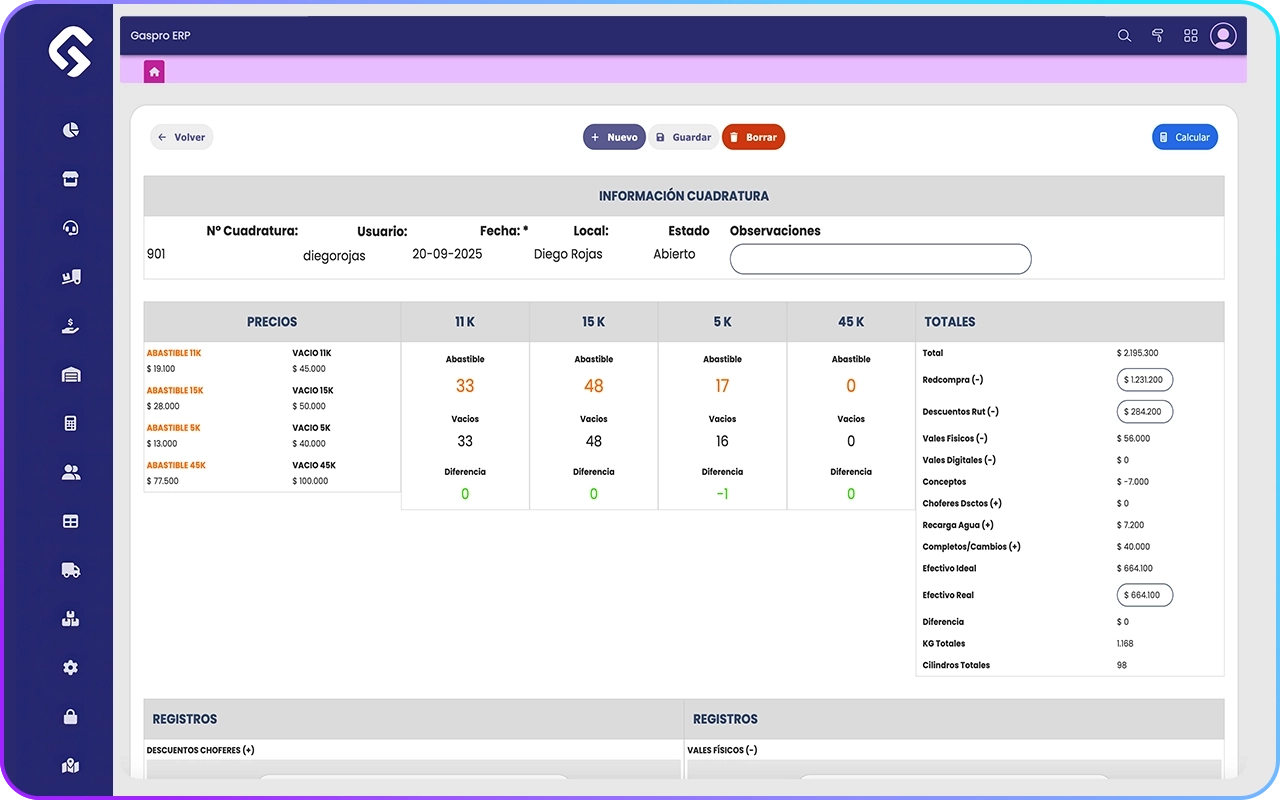Click the Volver back button
This screenshot has height=800, width=1280.
182,138
